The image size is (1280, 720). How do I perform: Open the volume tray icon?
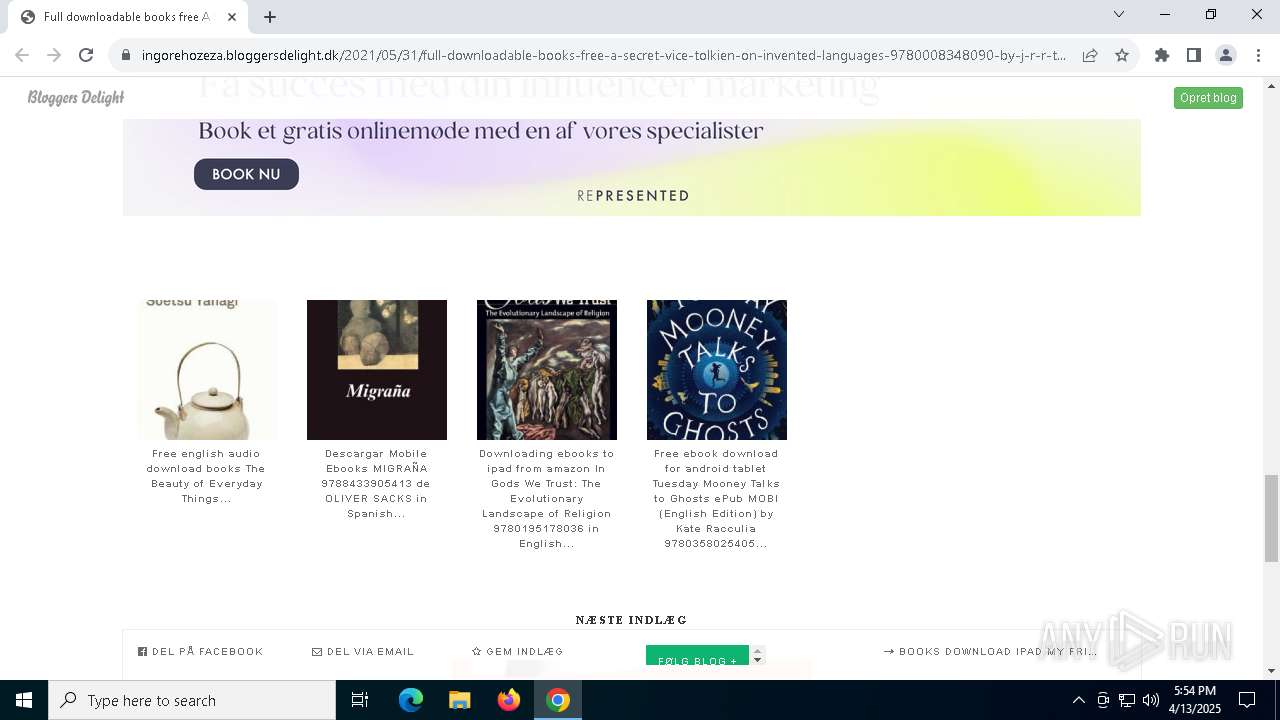tap(1151, 700)
